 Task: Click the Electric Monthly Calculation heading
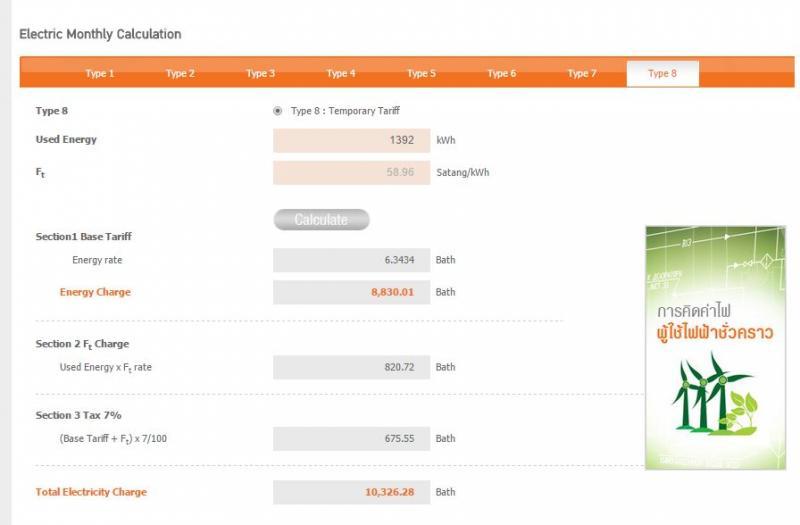click(100, 34)
